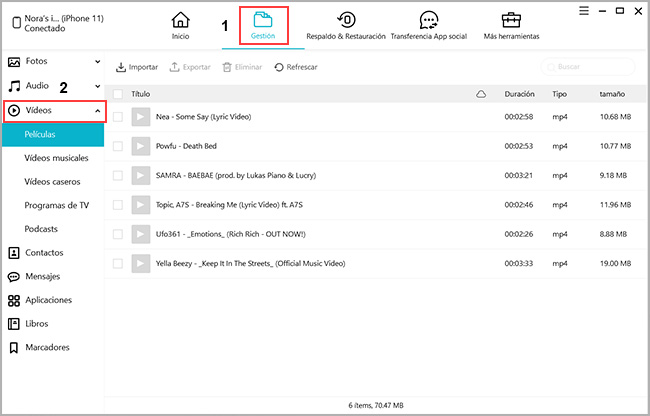The height and width of the screenshot is (416, 650).
Task: Click play thumbnail for Topic, A7S - Breaking Me
Action: point(141,205)
